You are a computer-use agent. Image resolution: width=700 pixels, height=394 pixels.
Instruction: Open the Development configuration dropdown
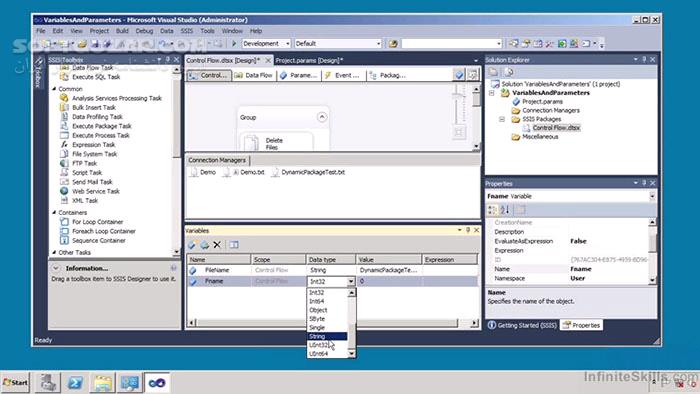click(x=288, y=44)
